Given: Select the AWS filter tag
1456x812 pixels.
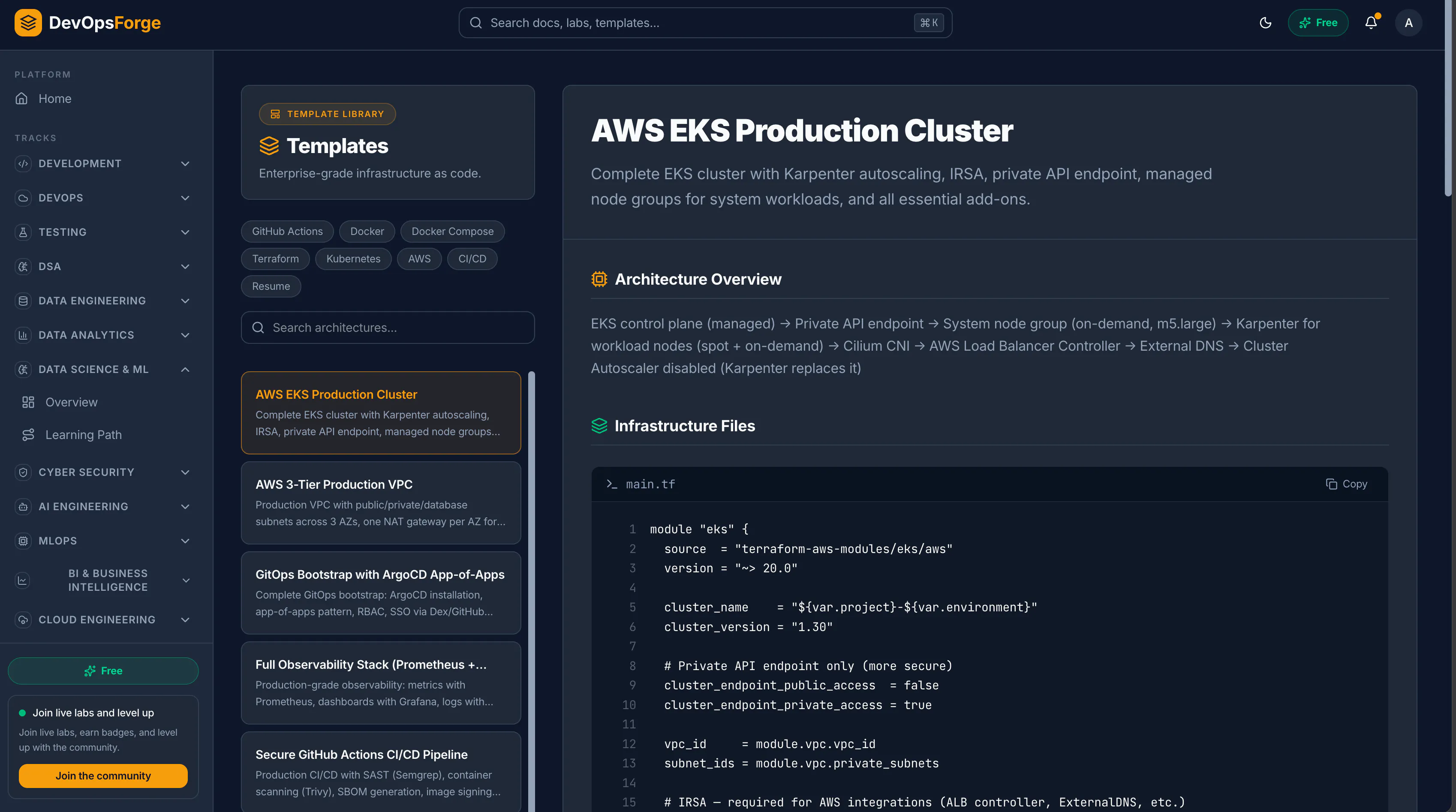Looking at the screenshot, I should point(419,259).
